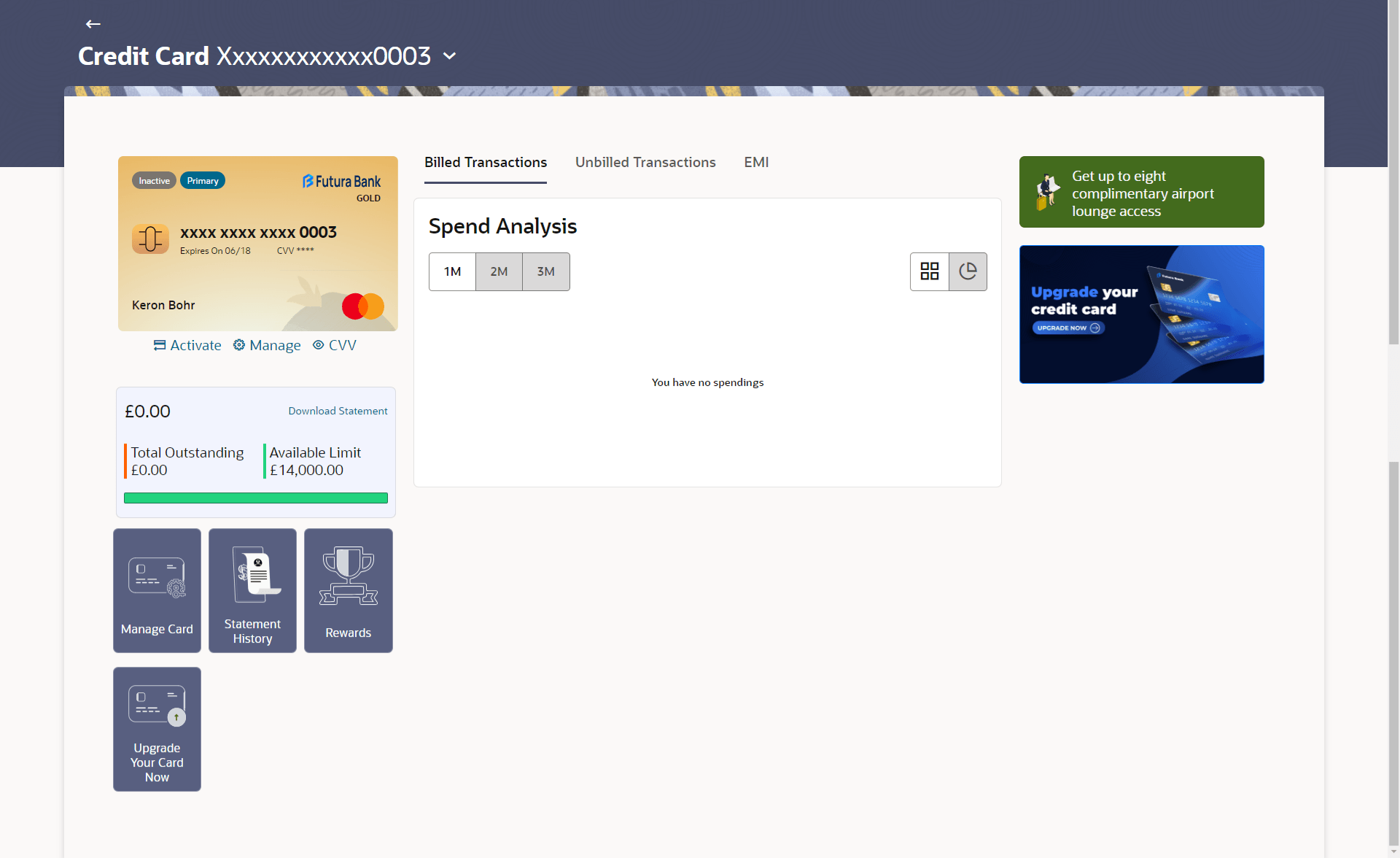The image size is (1400, 858).
Task: Select the 2M period
Action: pos(499,271)
